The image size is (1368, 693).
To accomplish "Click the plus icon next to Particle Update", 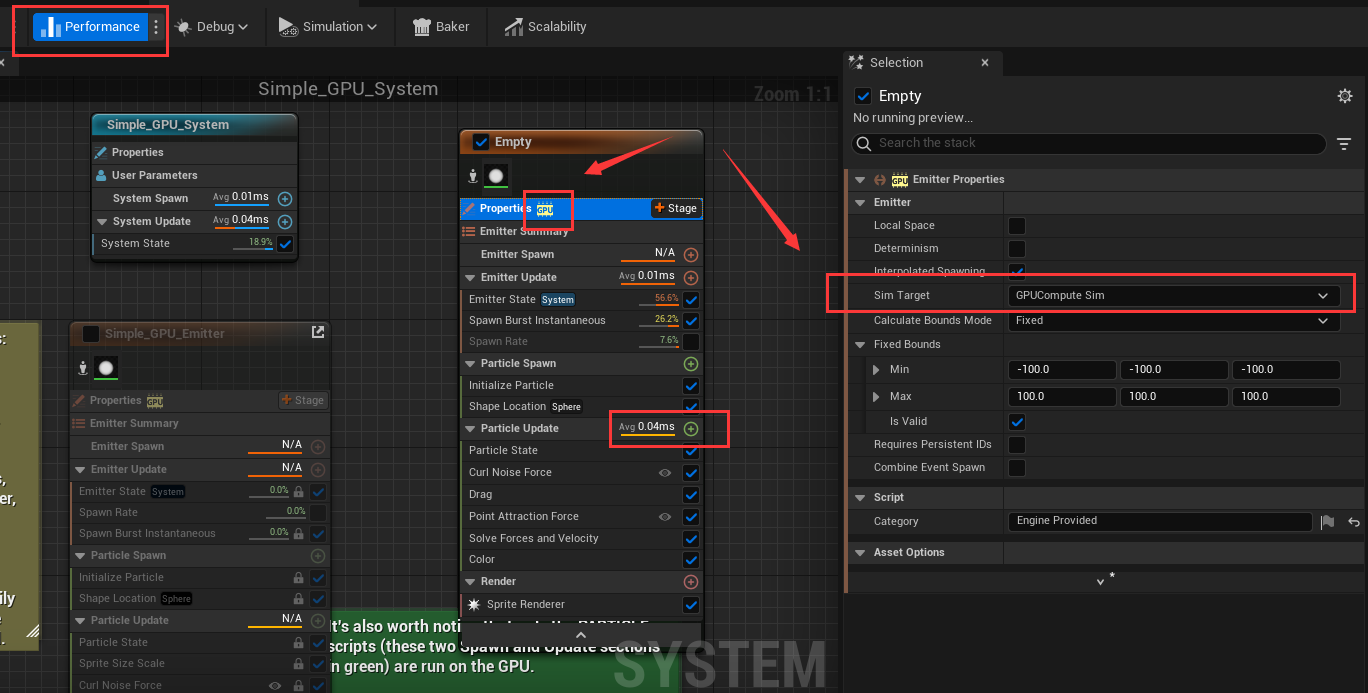I will pyautogui.click(x=690, y=428).
